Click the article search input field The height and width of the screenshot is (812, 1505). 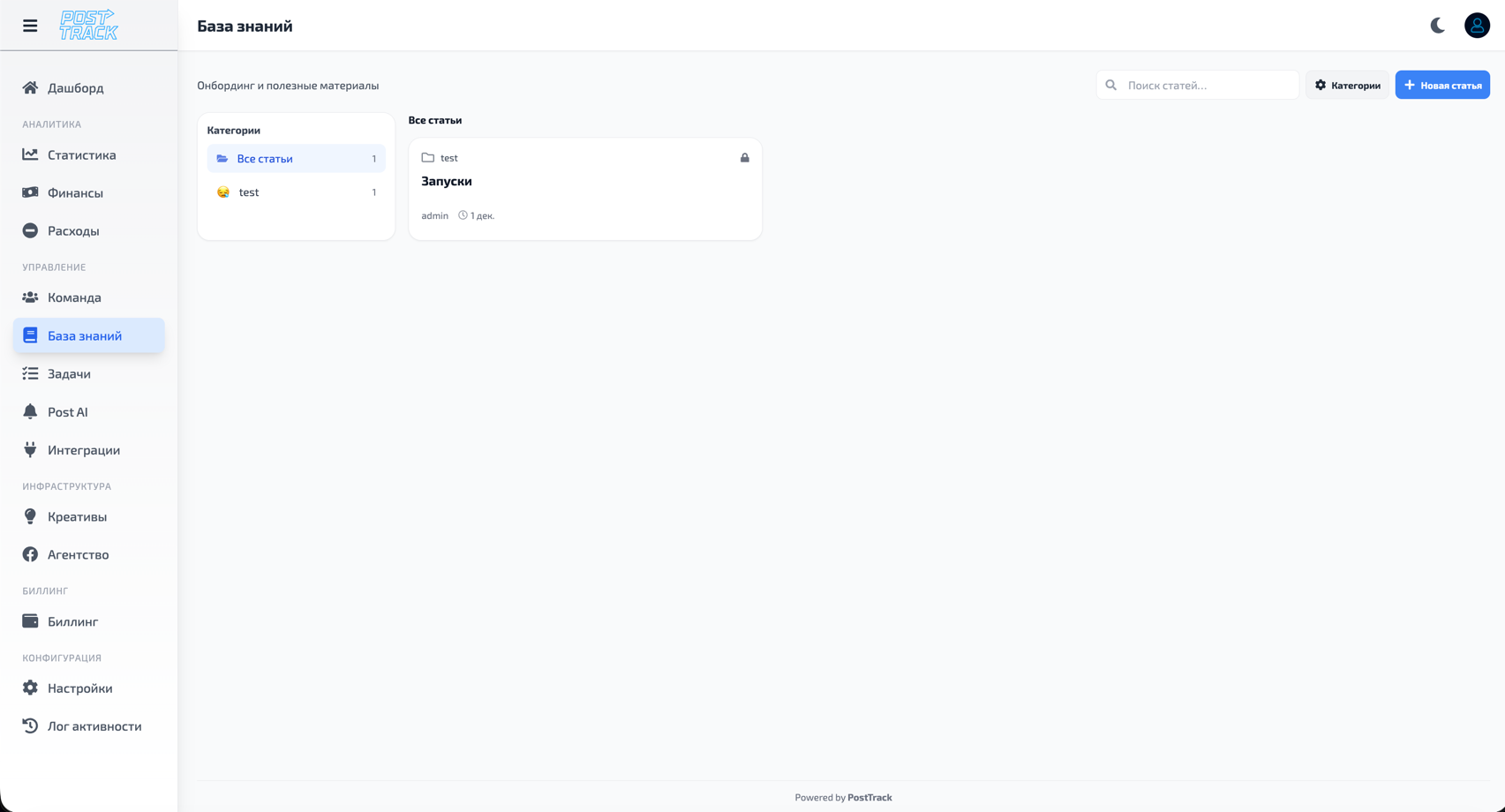tap(1197, 85)
